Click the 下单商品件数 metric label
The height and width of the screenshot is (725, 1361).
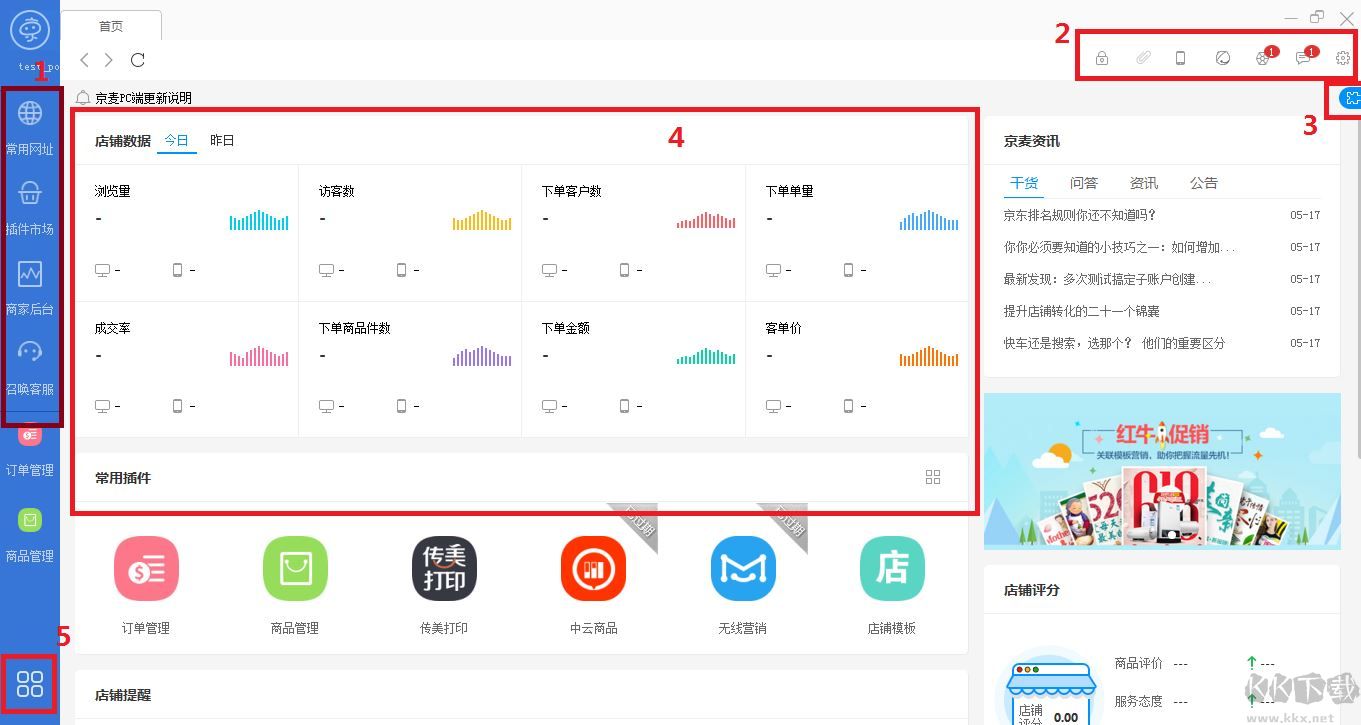click(355, 328)
